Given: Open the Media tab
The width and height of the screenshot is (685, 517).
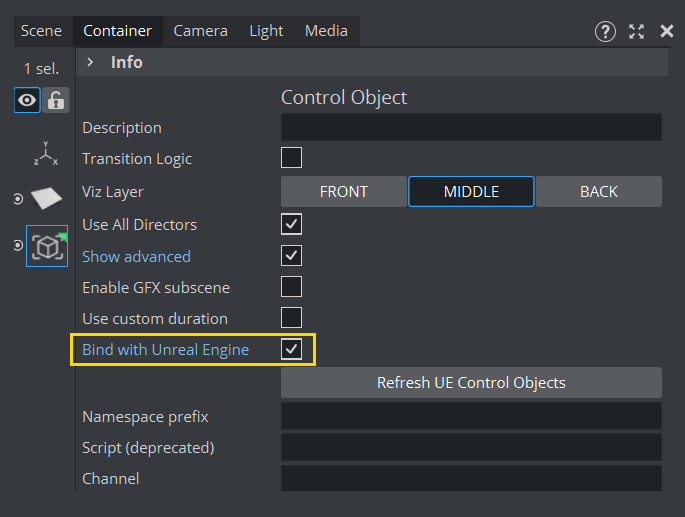Looking at the screenshot, I should (326, 31).
